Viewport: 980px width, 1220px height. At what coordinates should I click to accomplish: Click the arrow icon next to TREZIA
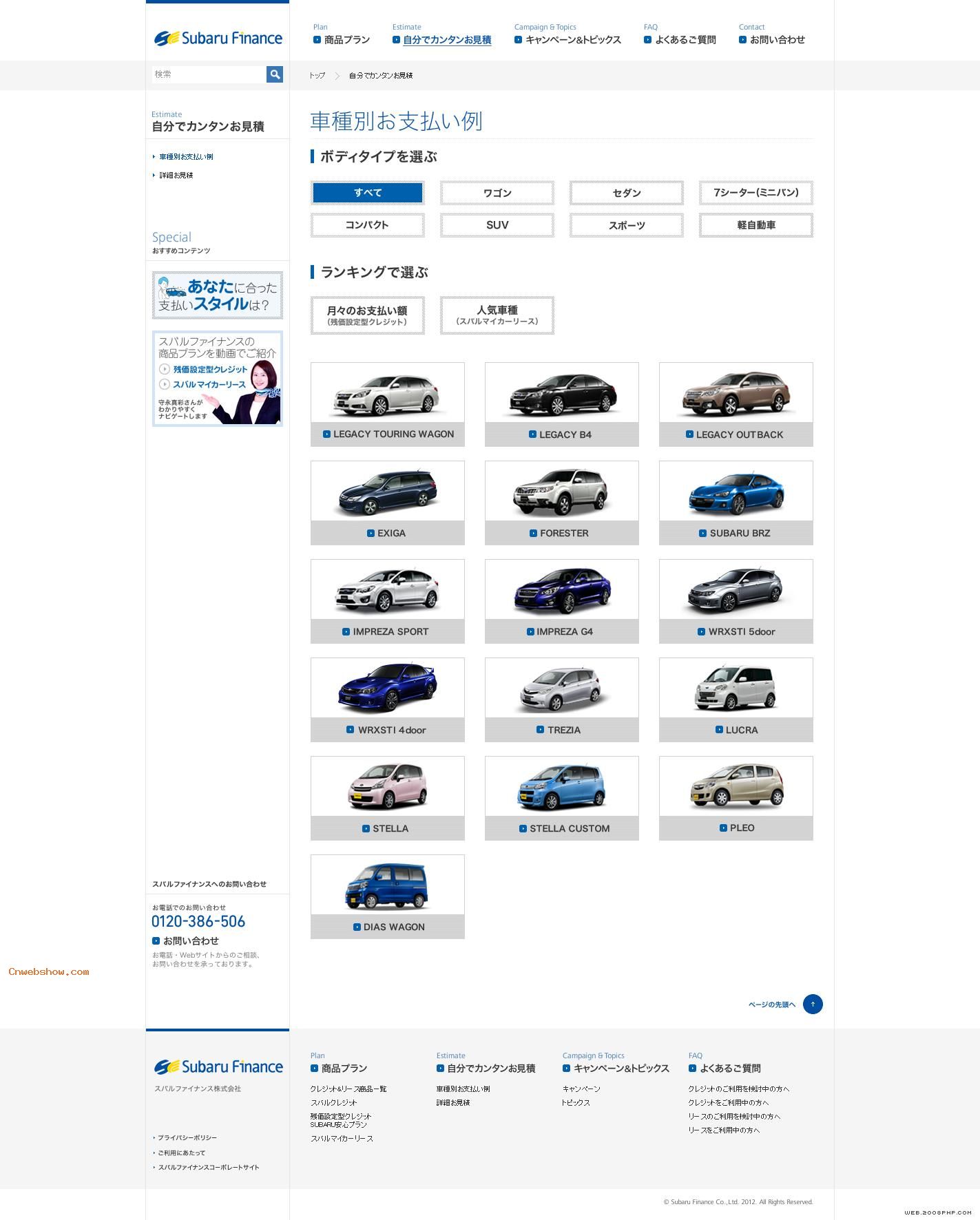coord(541,729)
